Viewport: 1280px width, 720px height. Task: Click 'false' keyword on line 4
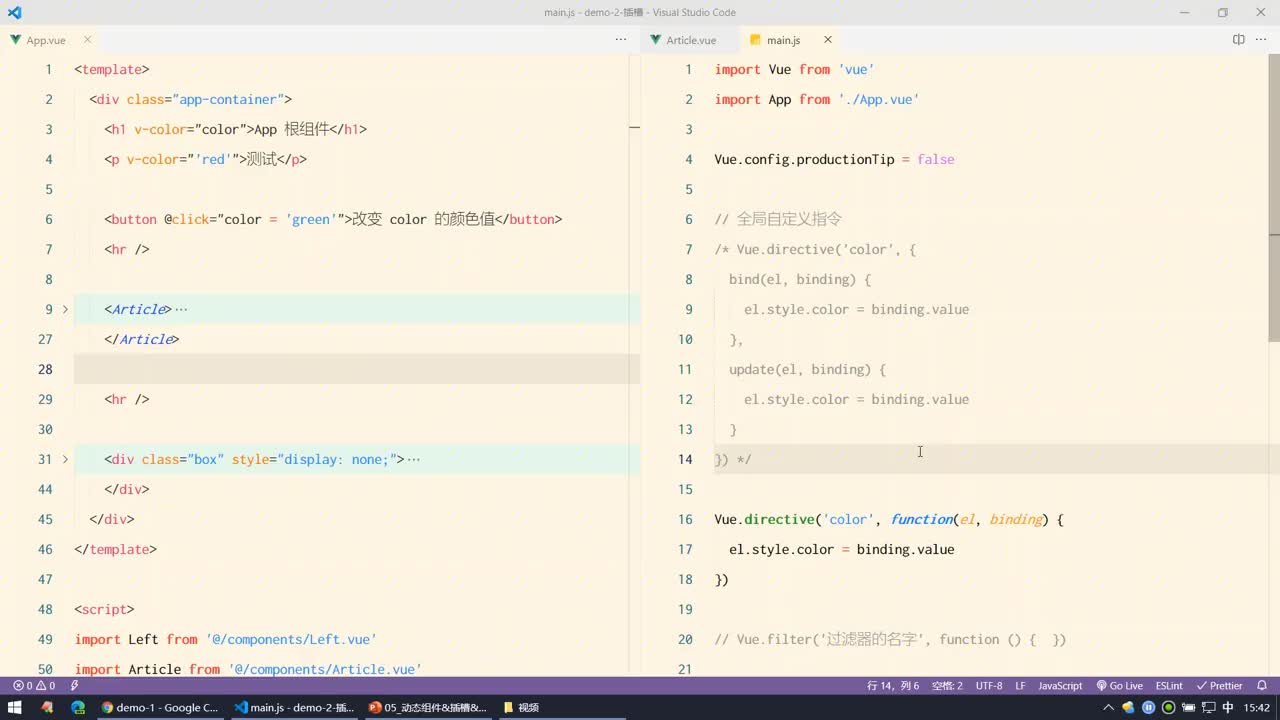coord(935,160)
